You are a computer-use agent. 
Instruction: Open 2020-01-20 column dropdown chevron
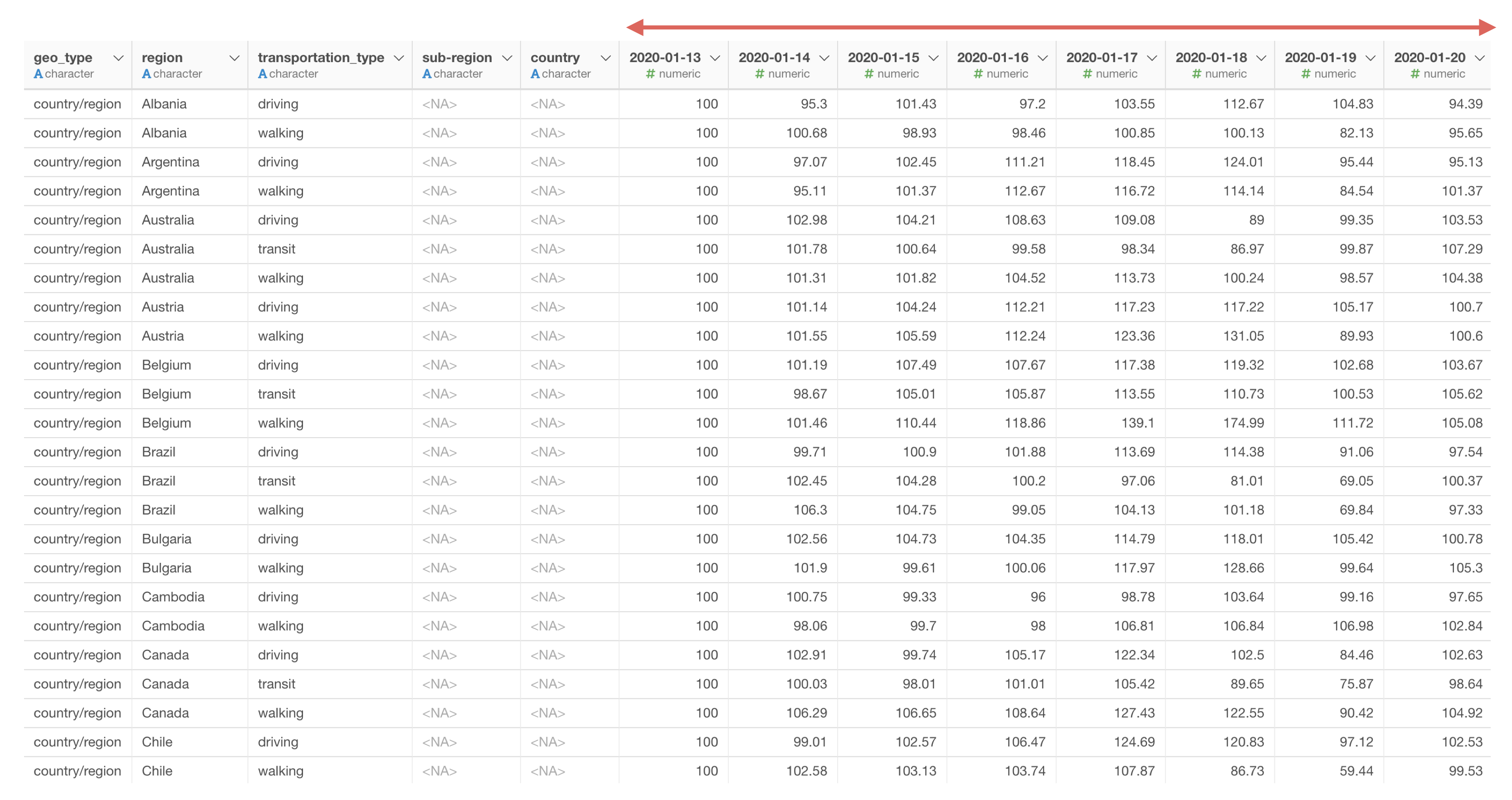point(1479,58)
